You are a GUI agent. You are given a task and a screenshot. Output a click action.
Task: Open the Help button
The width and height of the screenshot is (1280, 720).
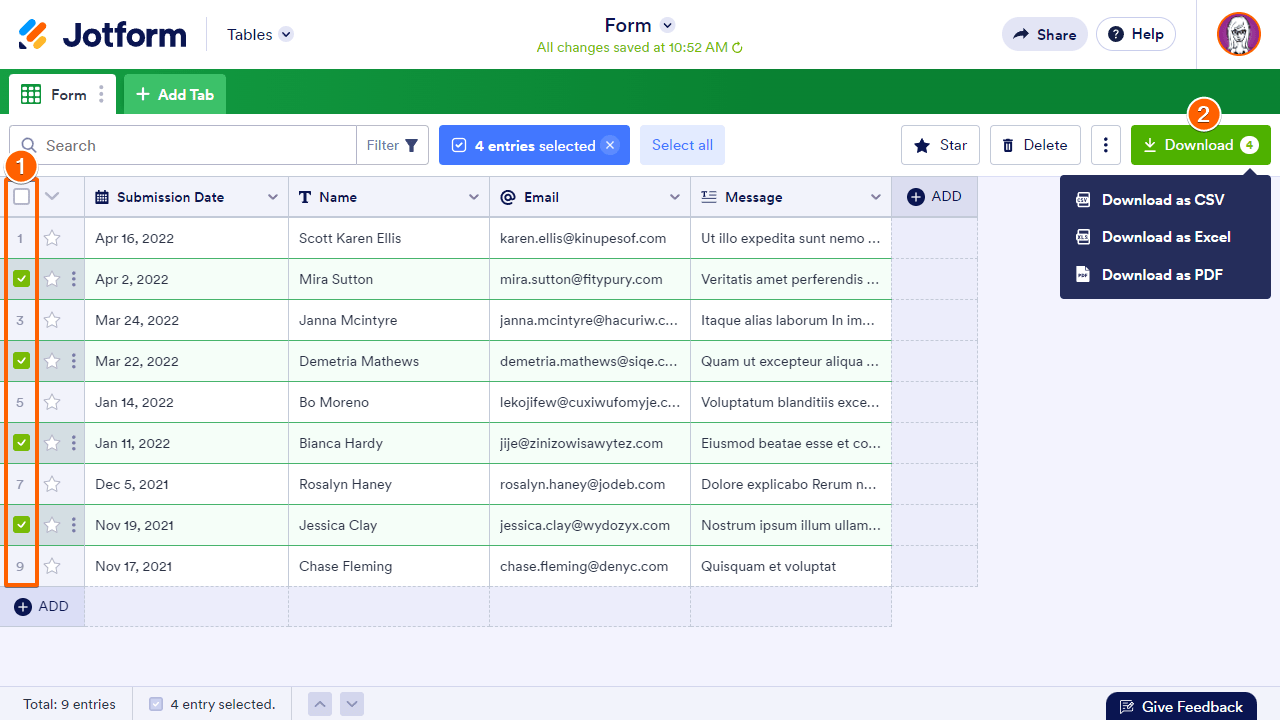coord(1136,34)
